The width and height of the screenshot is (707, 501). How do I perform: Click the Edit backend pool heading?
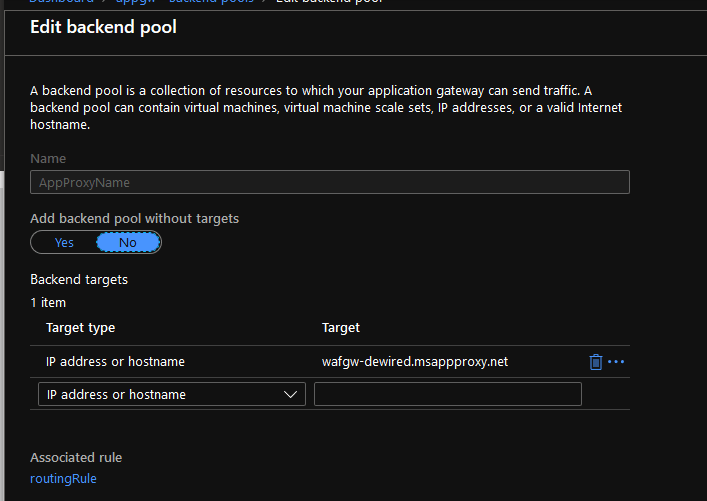click(103, 27)
